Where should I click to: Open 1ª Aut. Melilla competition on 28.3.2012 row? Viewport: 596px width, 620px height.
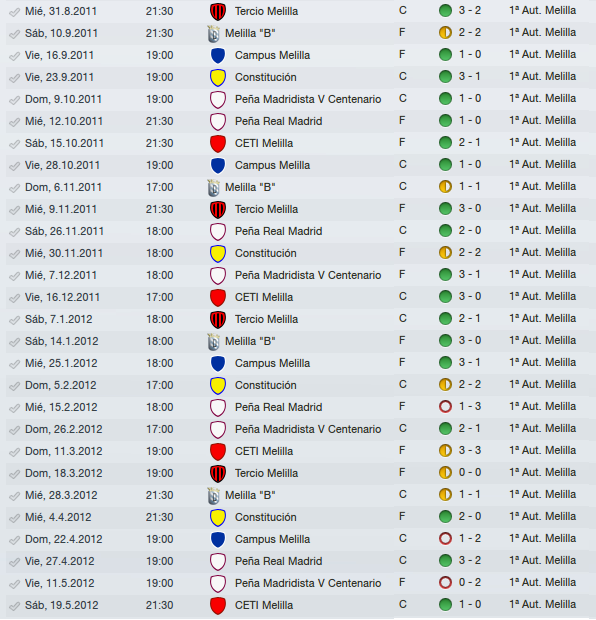(x=542, y=494)
